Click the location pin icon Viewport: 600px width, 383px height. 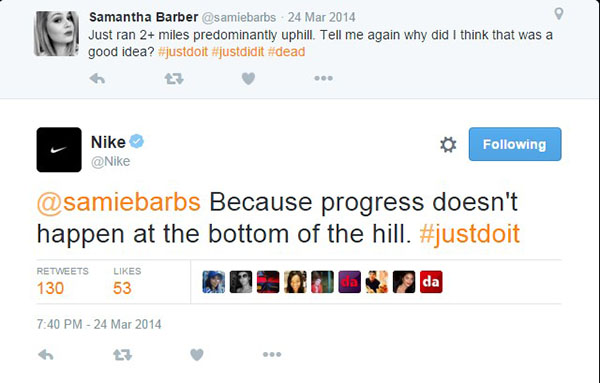pos(559,14)
